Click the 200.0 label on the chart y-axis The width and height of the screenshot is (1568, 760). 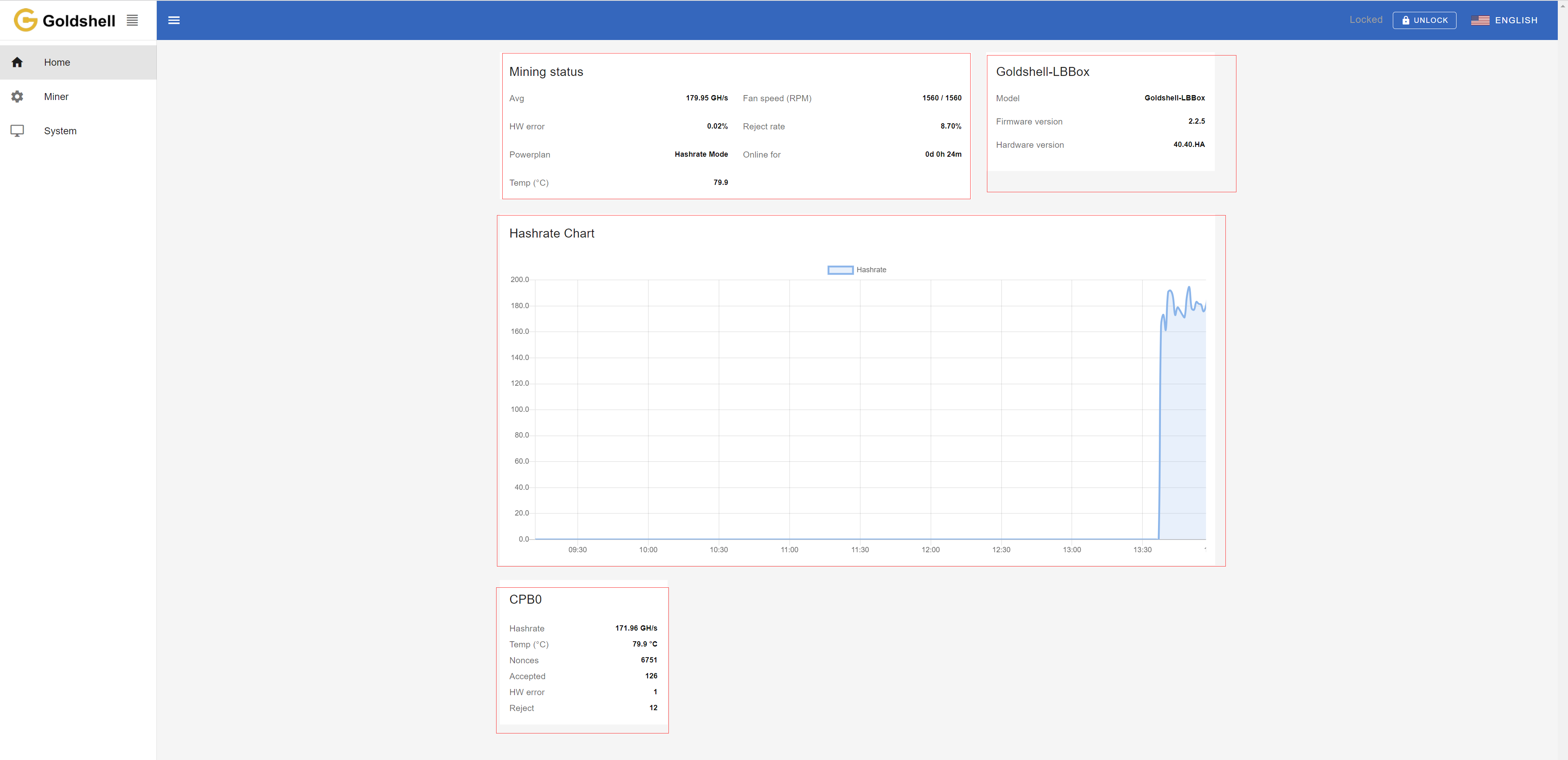pyautogui.click(x=520, y=280)
